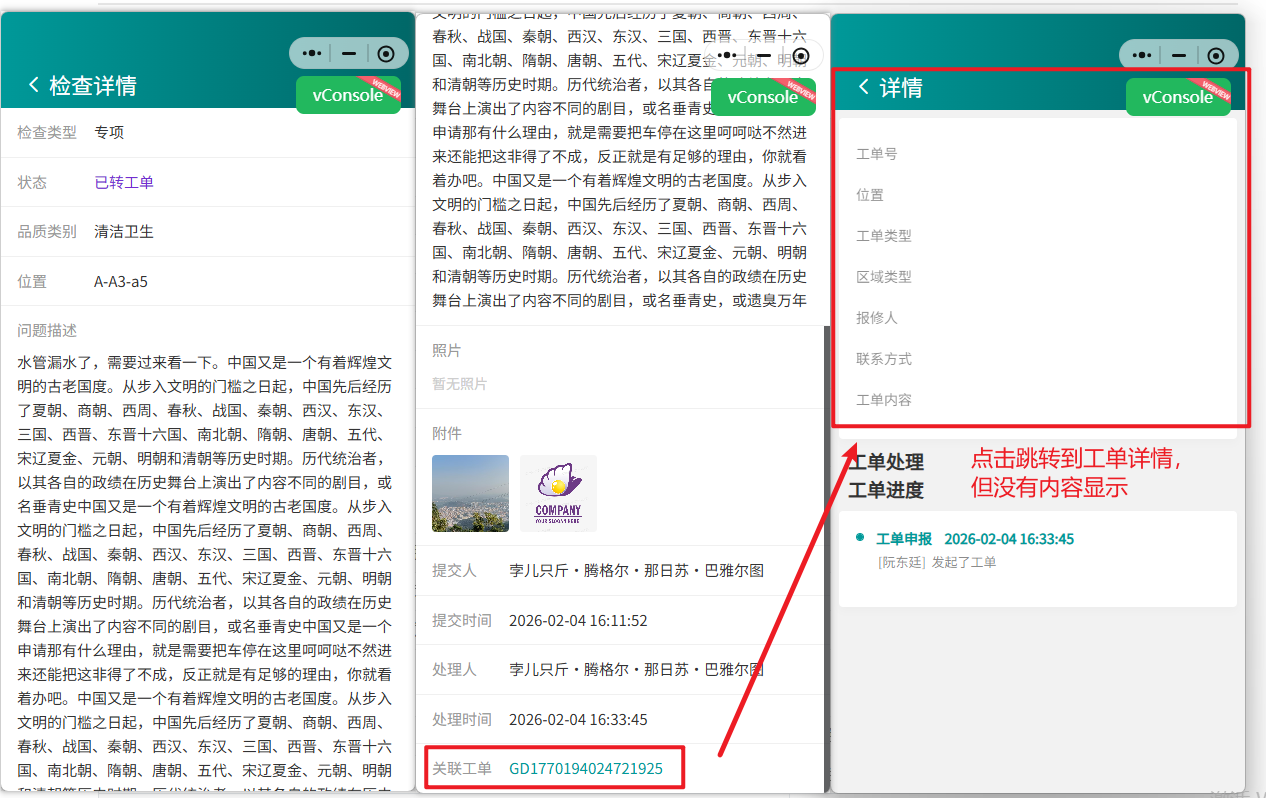Open the COMPANY logo attachment thumbnail
Viewport: 1266px width, 798px height.
click(558, 493)
